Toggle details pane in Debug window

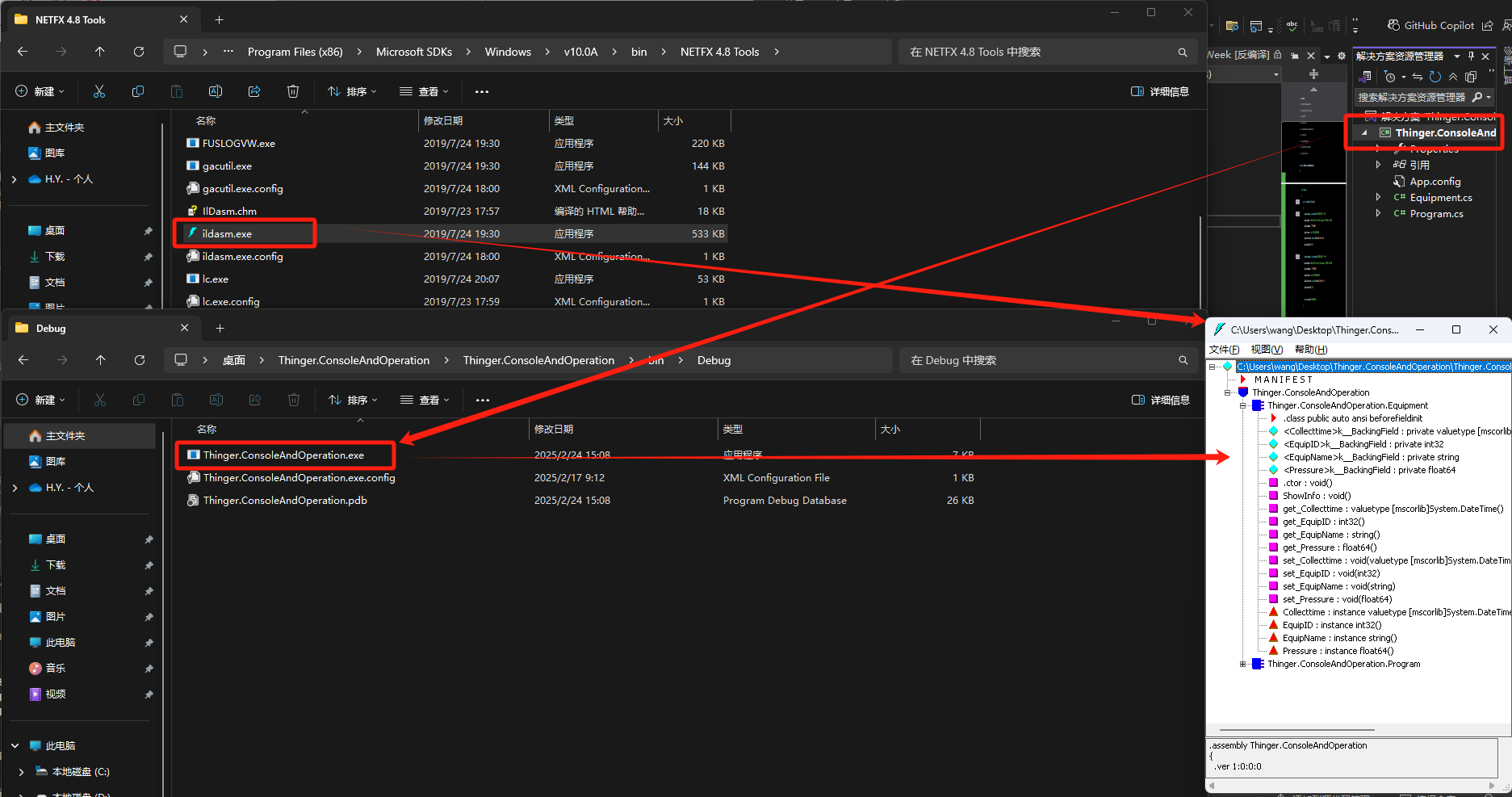click(1161, 400)
